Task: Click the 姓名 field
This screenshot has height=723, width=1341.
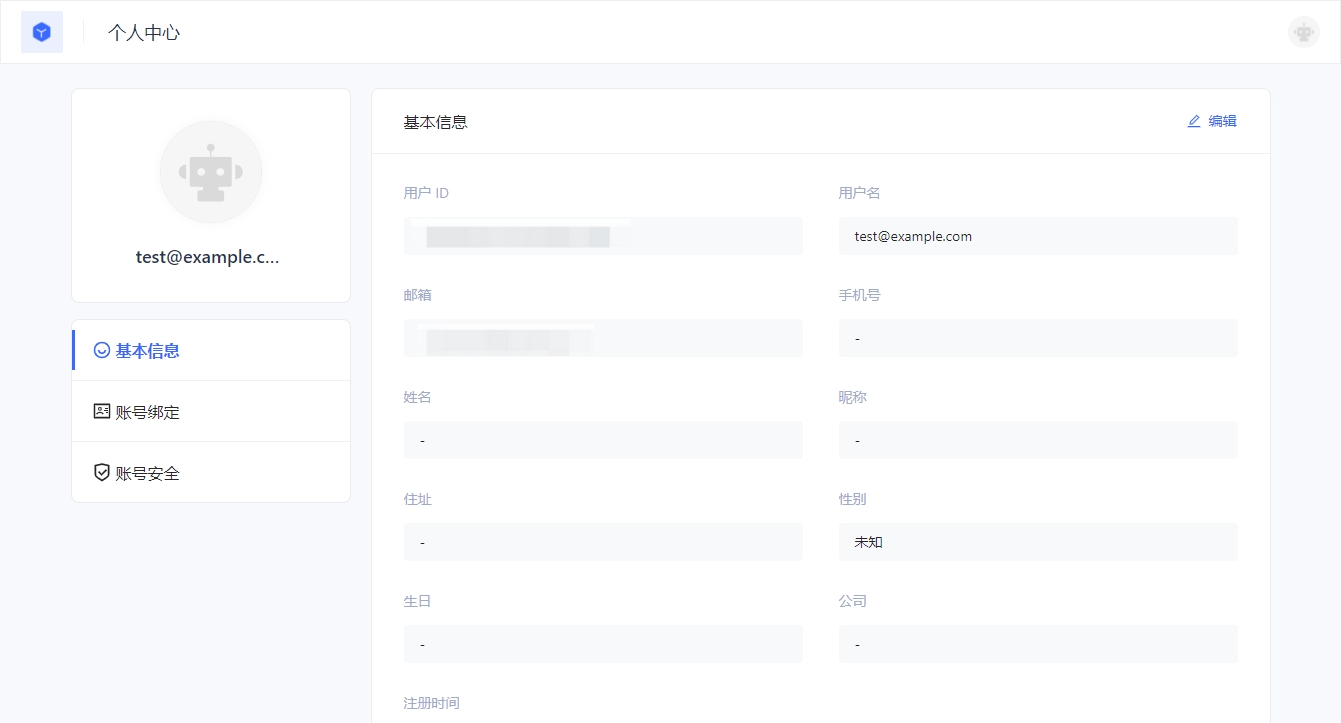Action: tap(603, 440)
